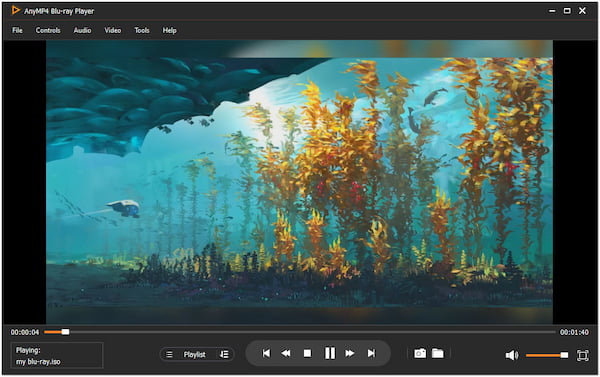
Task: Open the Audio menu
Action: (82, 30)
